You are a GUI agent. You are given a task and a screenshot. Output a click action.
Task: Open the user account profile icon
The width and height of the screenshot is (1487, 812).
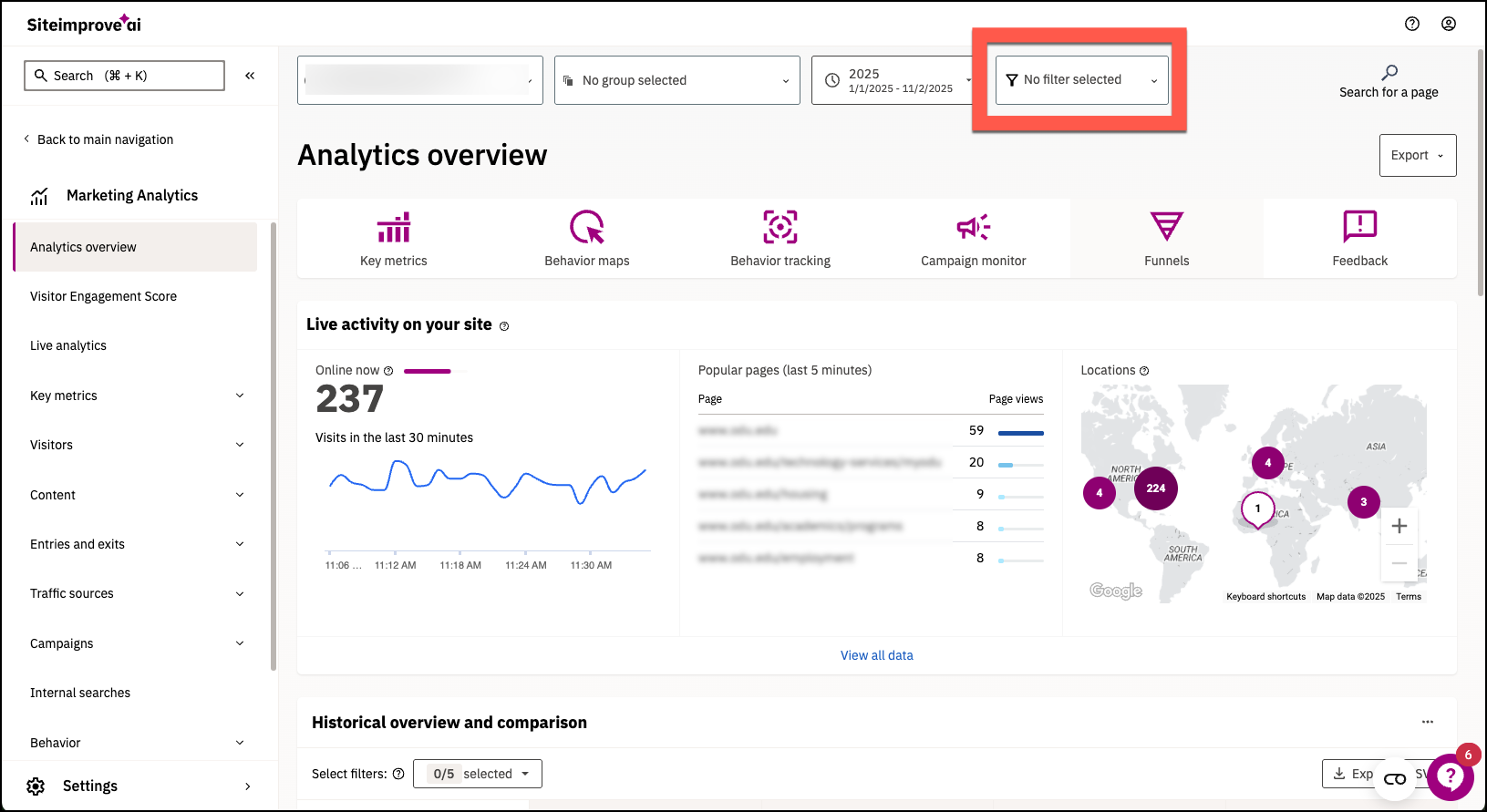(1449, 25)
